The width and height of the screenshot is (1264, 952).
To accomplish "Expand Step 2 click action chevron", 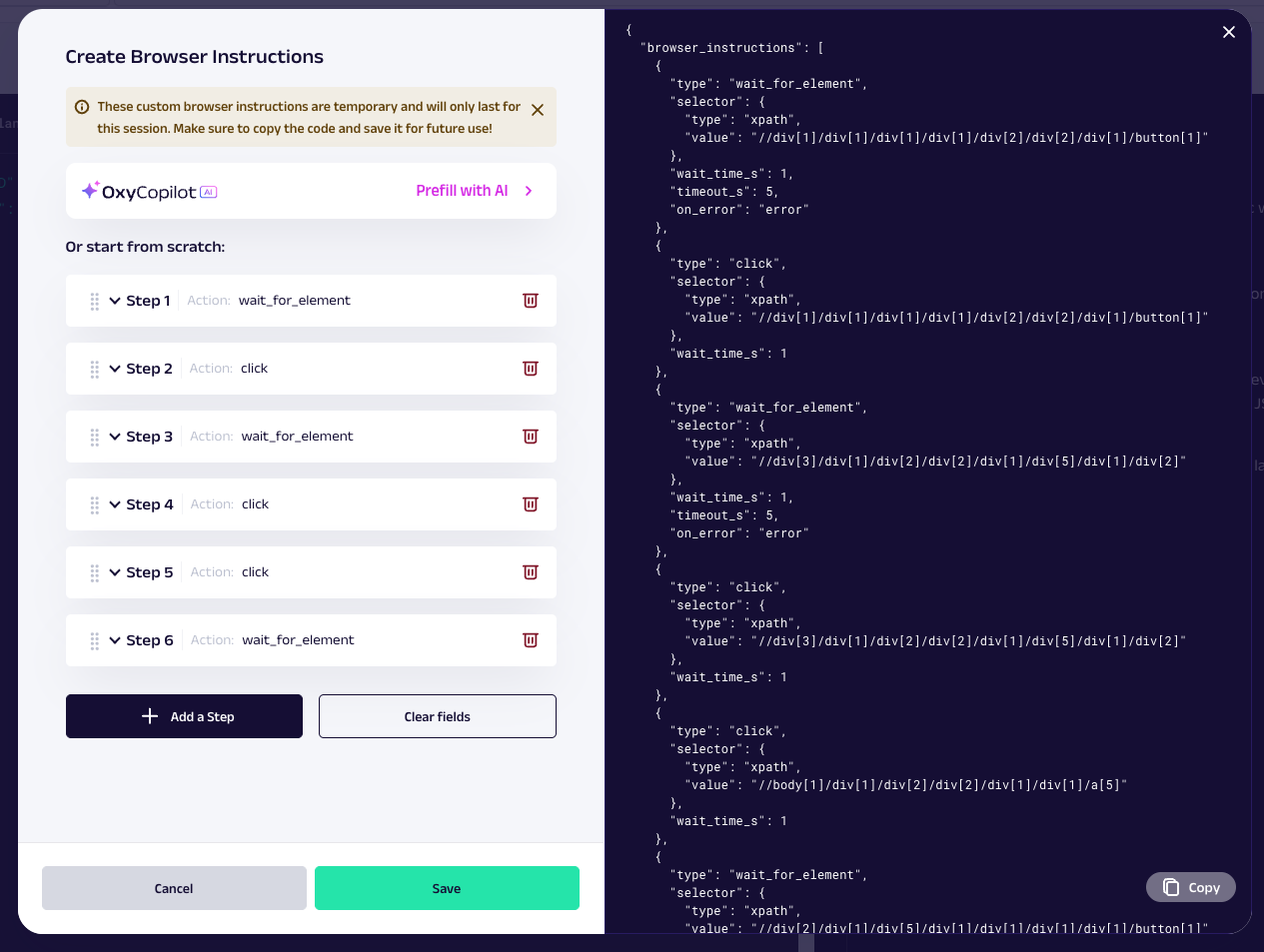I will pyautogui.click(x=115, y=369).
